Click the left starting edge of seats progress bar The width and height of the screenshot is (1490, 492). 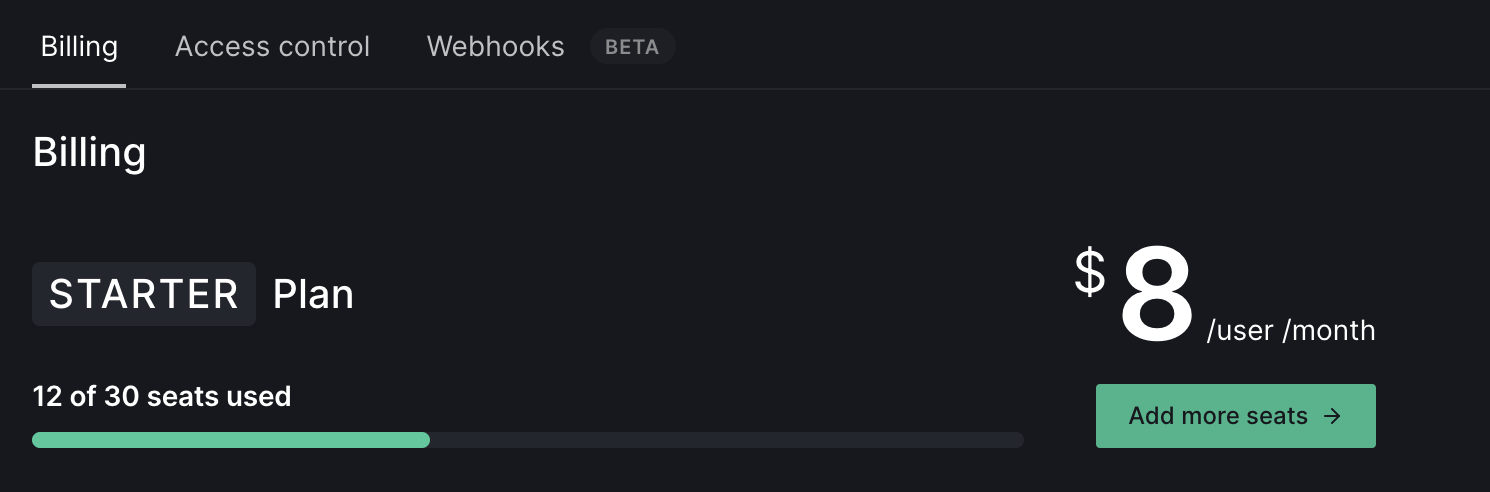pos(38,440)
